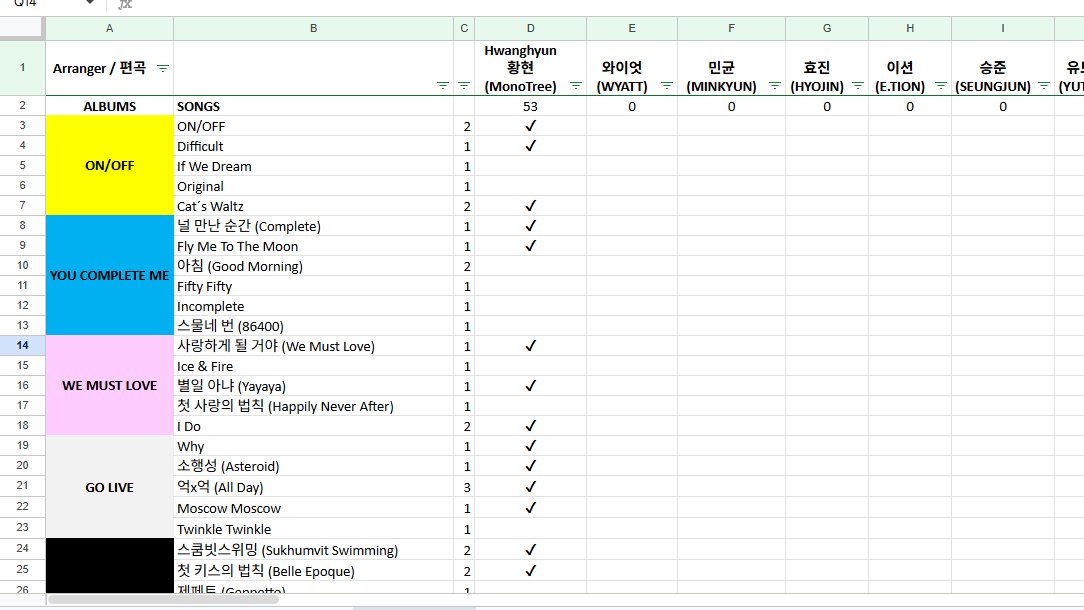
Task: Select the Moscow Moscow cell
Action: coord(313,508)
